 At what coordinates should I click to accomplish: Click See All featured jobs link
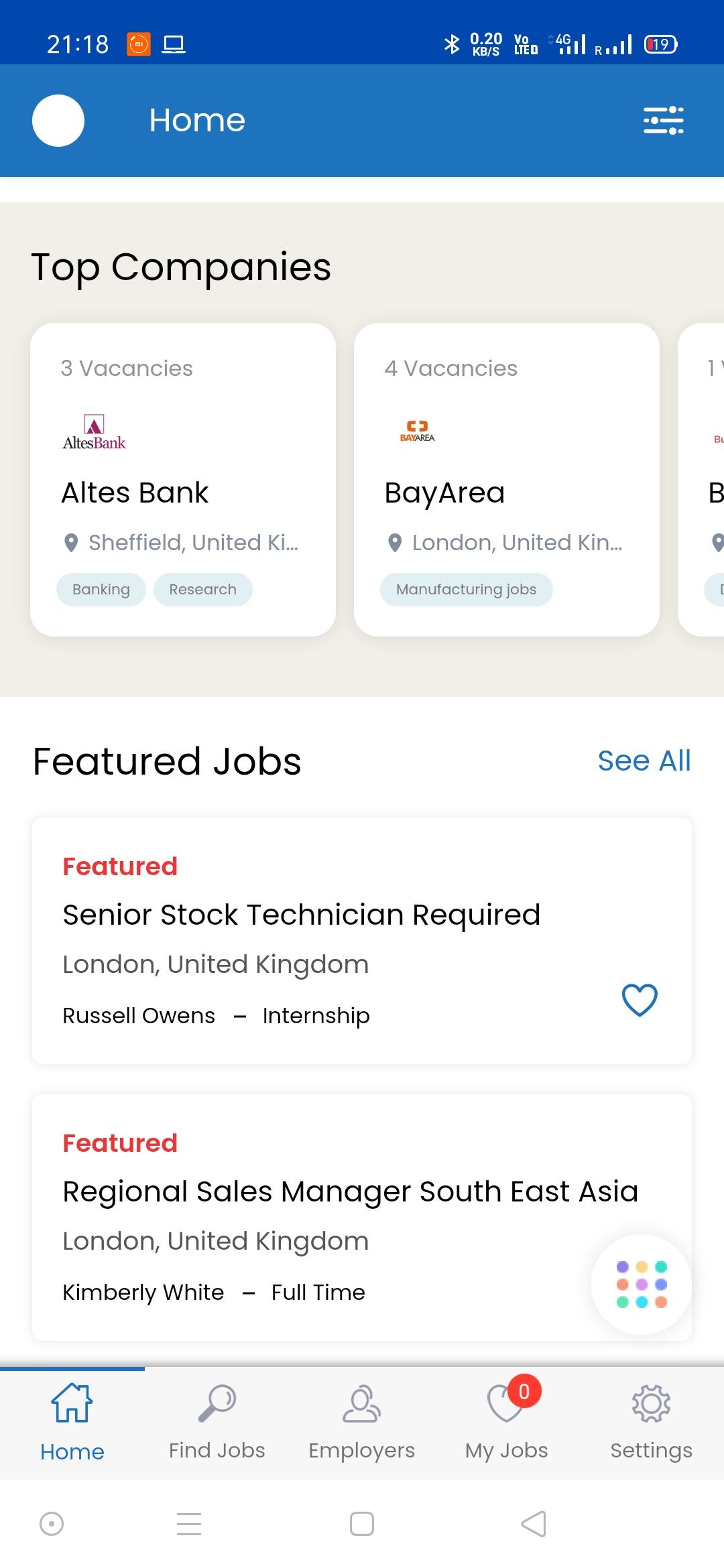[644, 761]
